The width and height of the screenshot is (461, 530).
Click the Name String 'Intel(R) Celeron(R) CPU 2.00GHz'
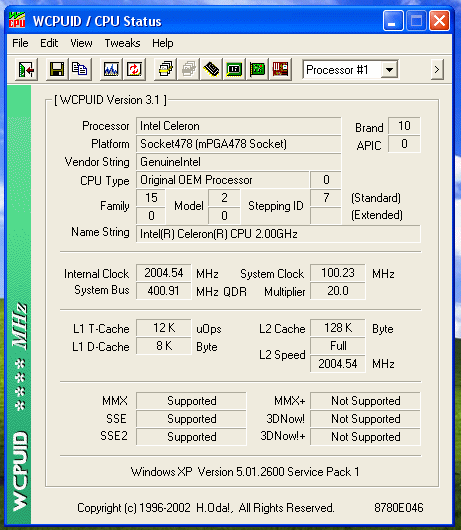(x=278, y=234)
